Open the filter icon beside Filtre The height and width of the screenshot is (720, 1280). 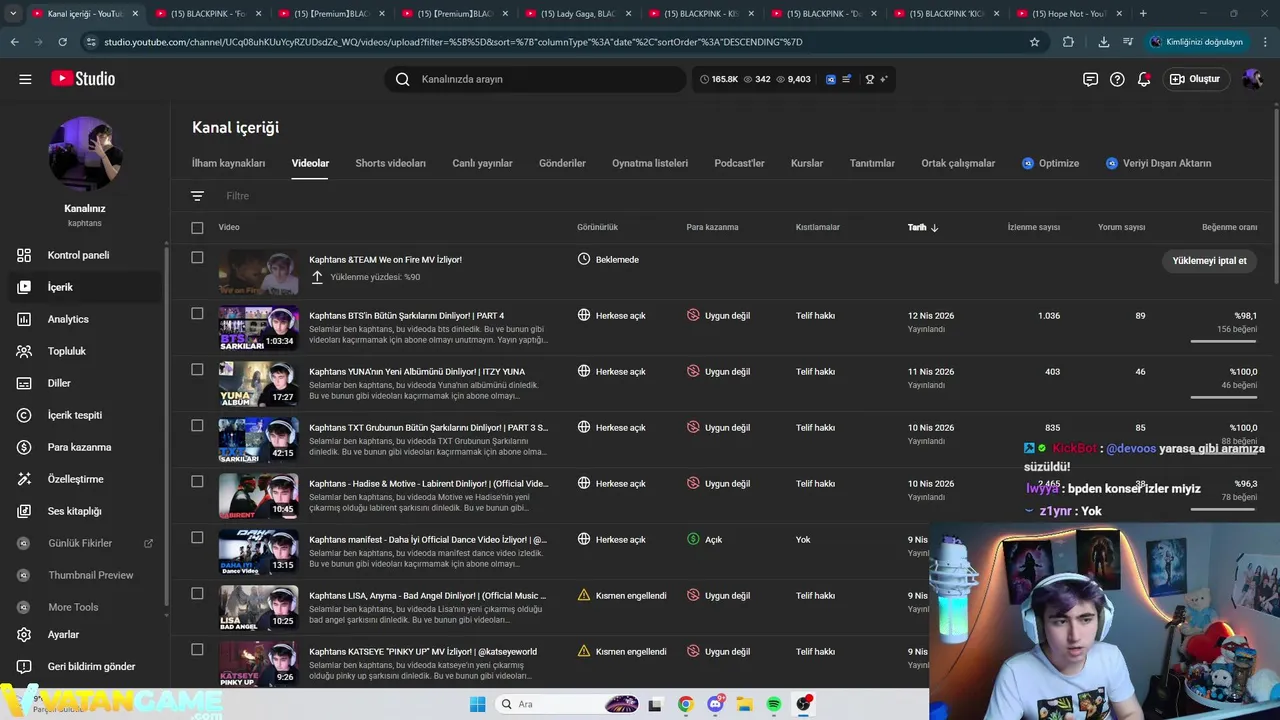197,196
